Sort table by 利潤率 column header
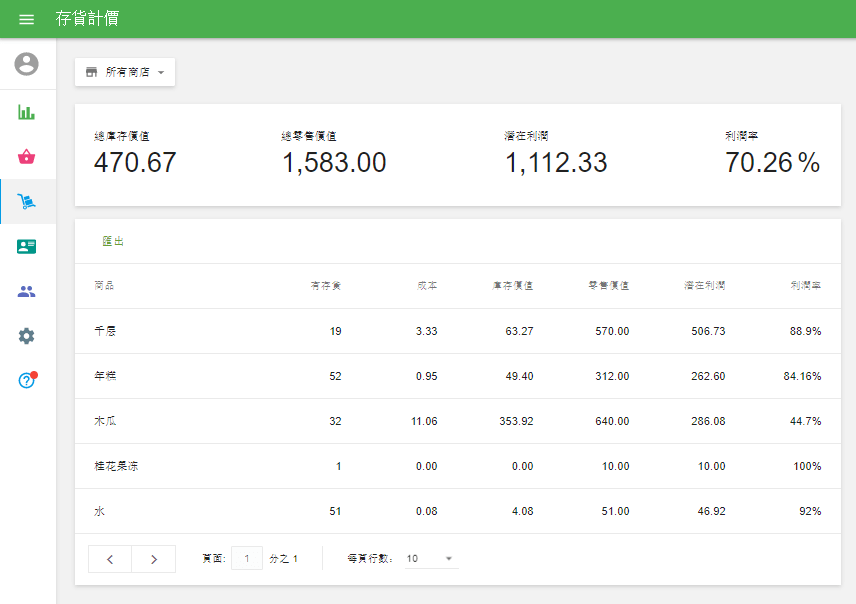The image size is (856, 604). click(805, 286)
